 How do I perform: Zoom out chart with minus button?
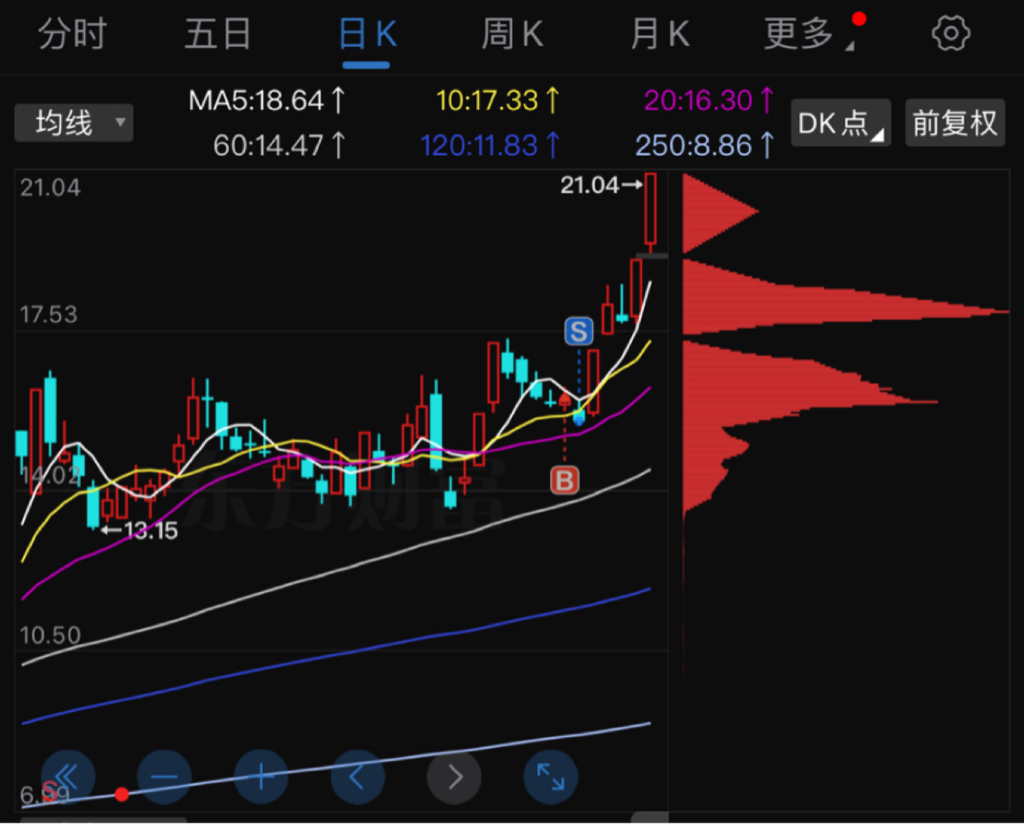164,777
